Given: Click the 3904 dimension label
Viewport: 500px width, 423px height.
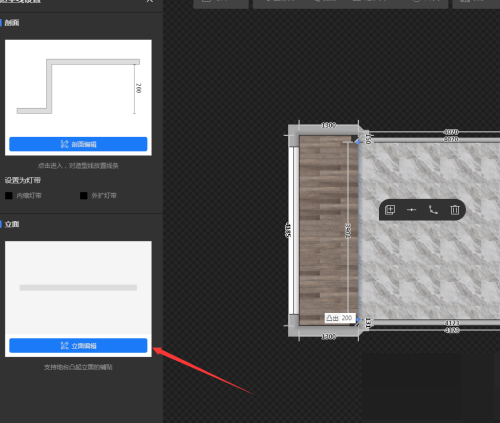Looking at the screenshot, I should (348, 231).
